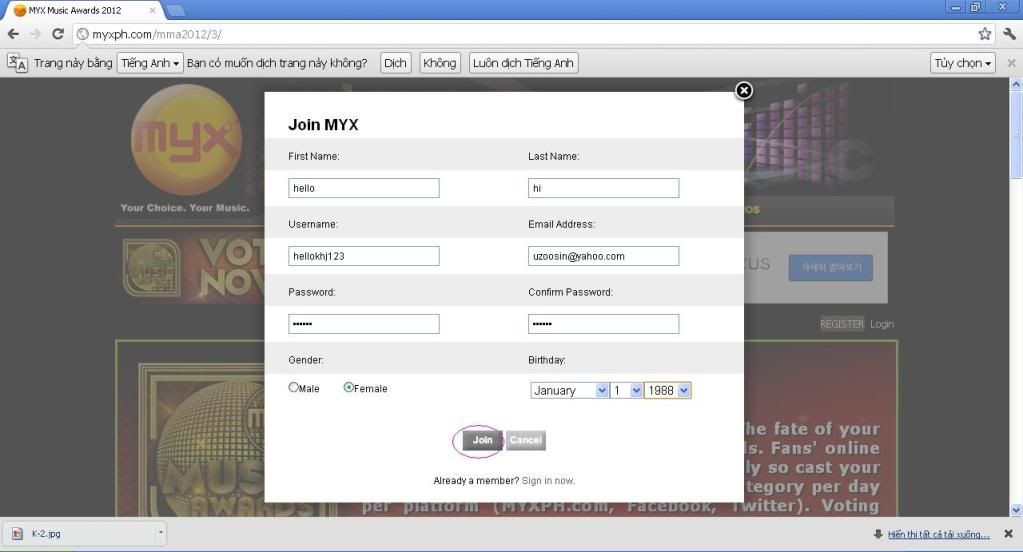Click the translate bar language icon

17,63
